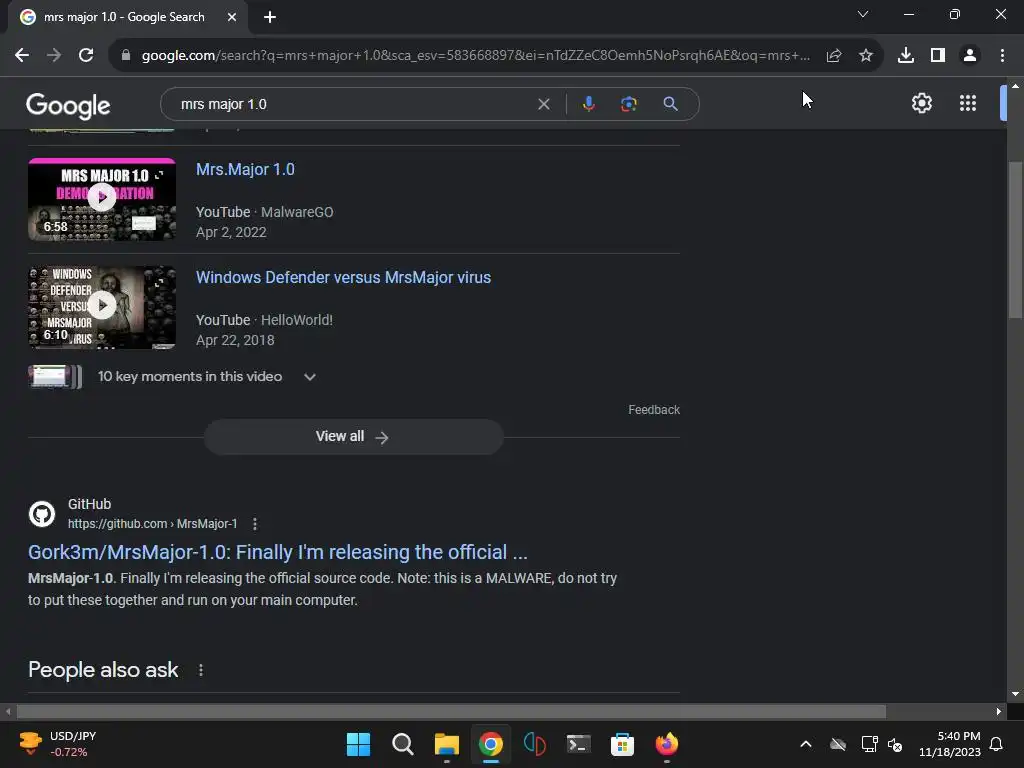Bookmark this page with the star icon
The width and height of the screenshot is (1024, 768).
coord(866,56)
